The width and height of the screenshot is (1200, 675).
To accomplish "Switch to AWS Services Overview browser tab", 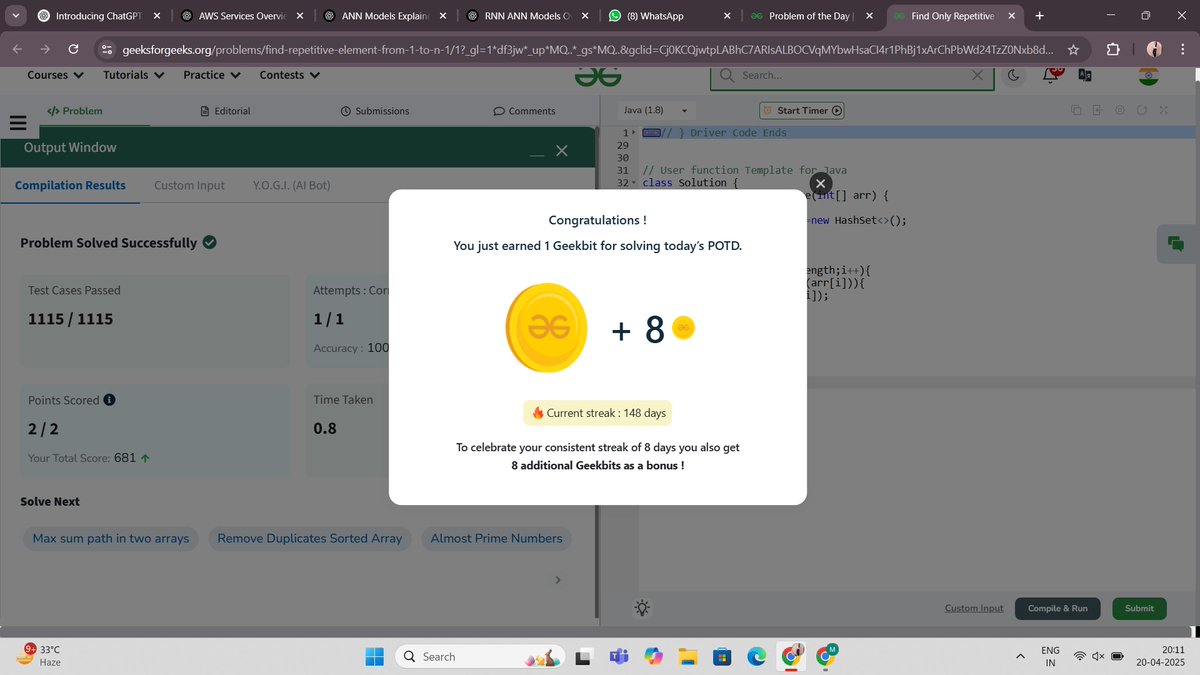I will click(243, 16).
